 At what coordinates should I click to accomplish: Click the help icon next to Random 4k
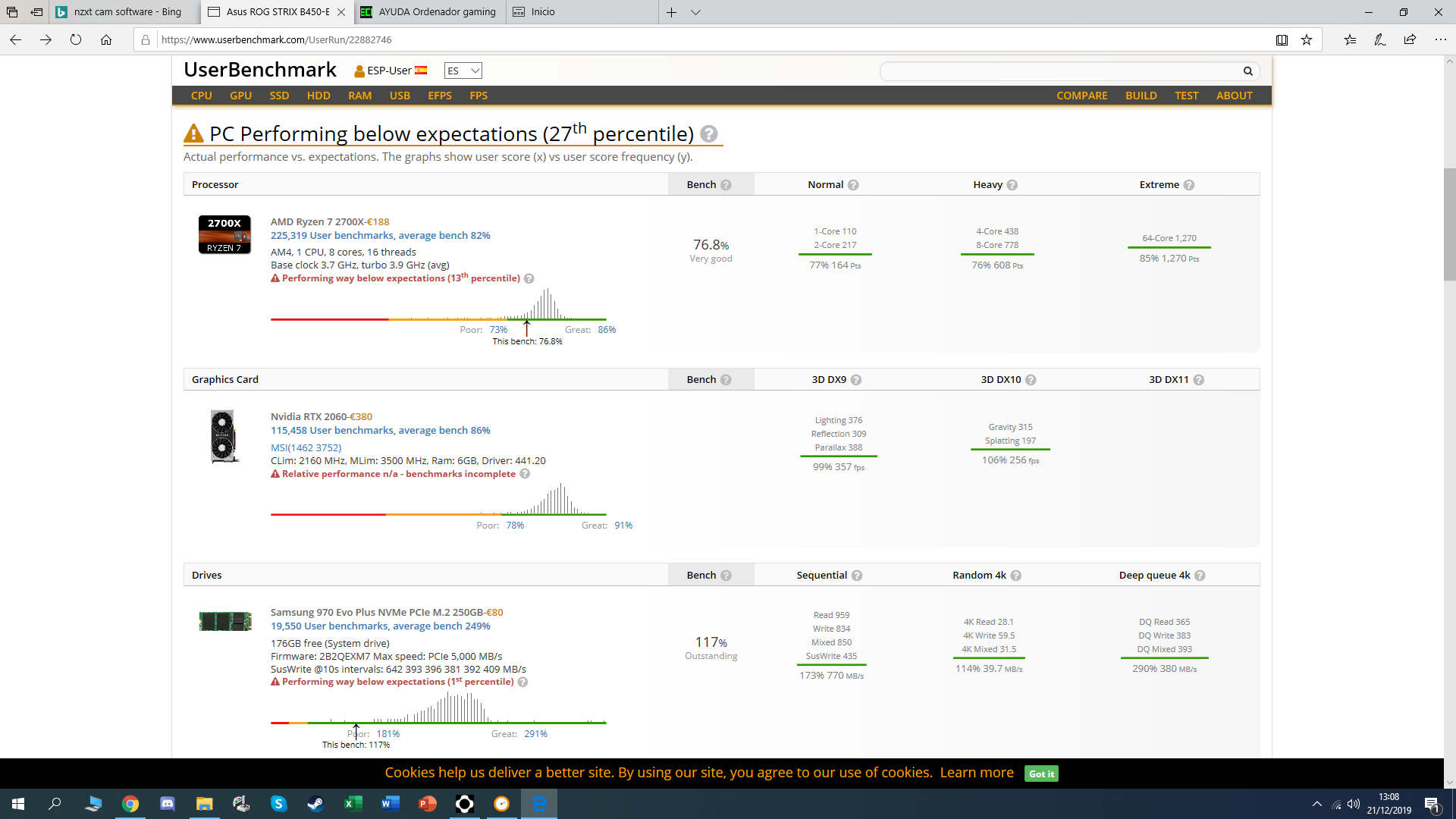(1016, 576)
